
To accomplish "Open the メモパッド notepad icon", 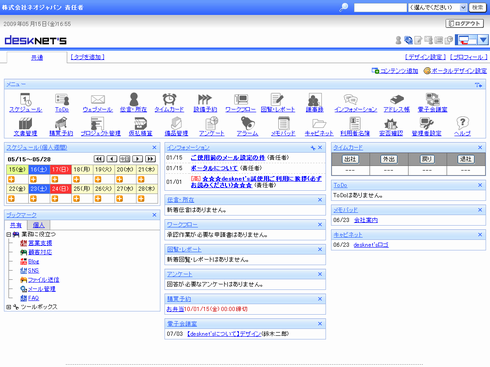I will pos(283,123).
